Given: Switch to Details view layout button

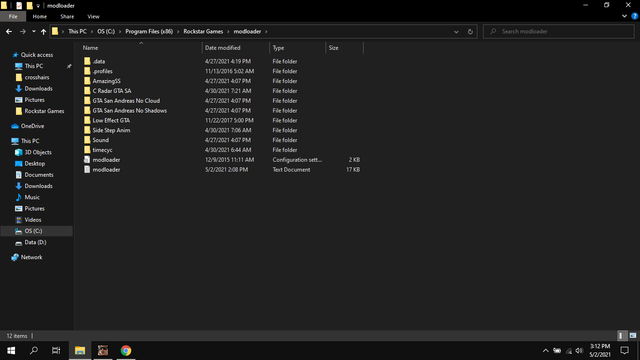Looking at the screenshot, I should point(621,336).
